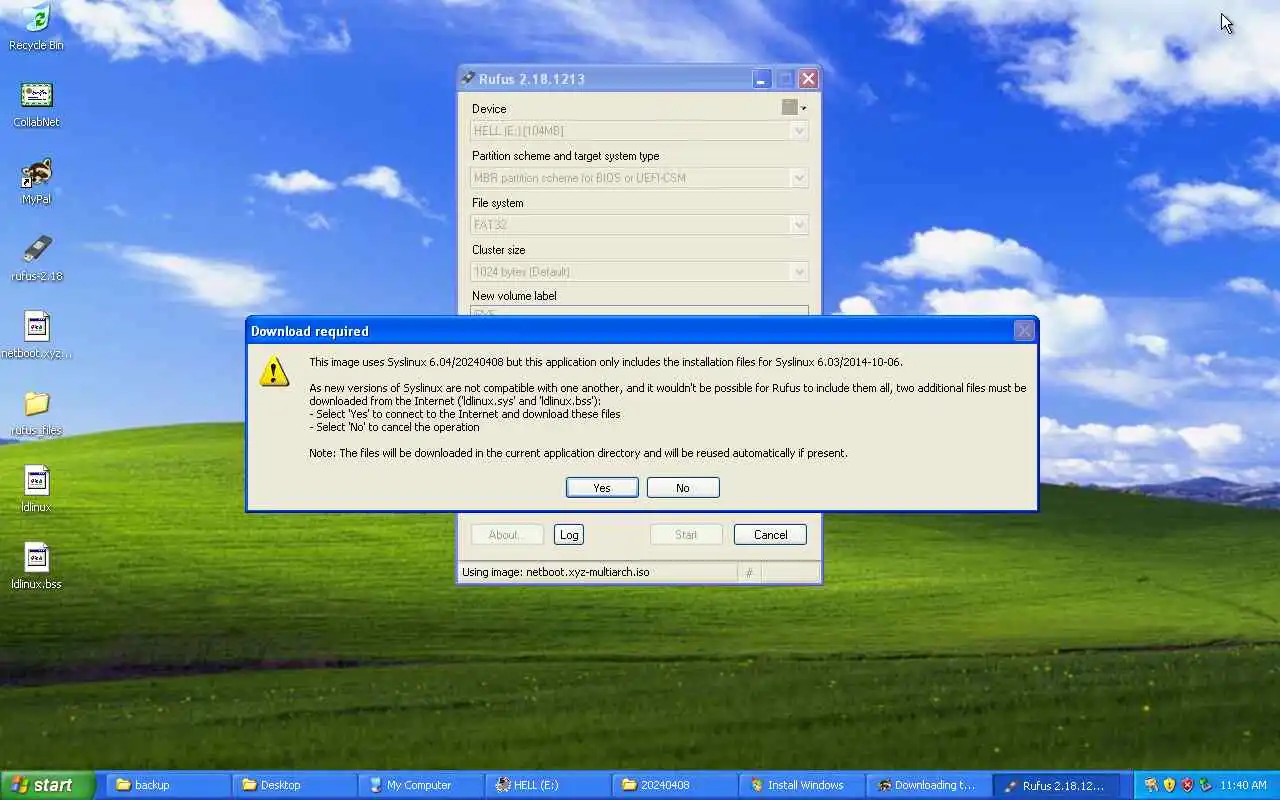The width and height of the screenshot is (1280, 800).
Task: Click the Rufus 2.18 taskbar button
Action: pos(1057,785)
